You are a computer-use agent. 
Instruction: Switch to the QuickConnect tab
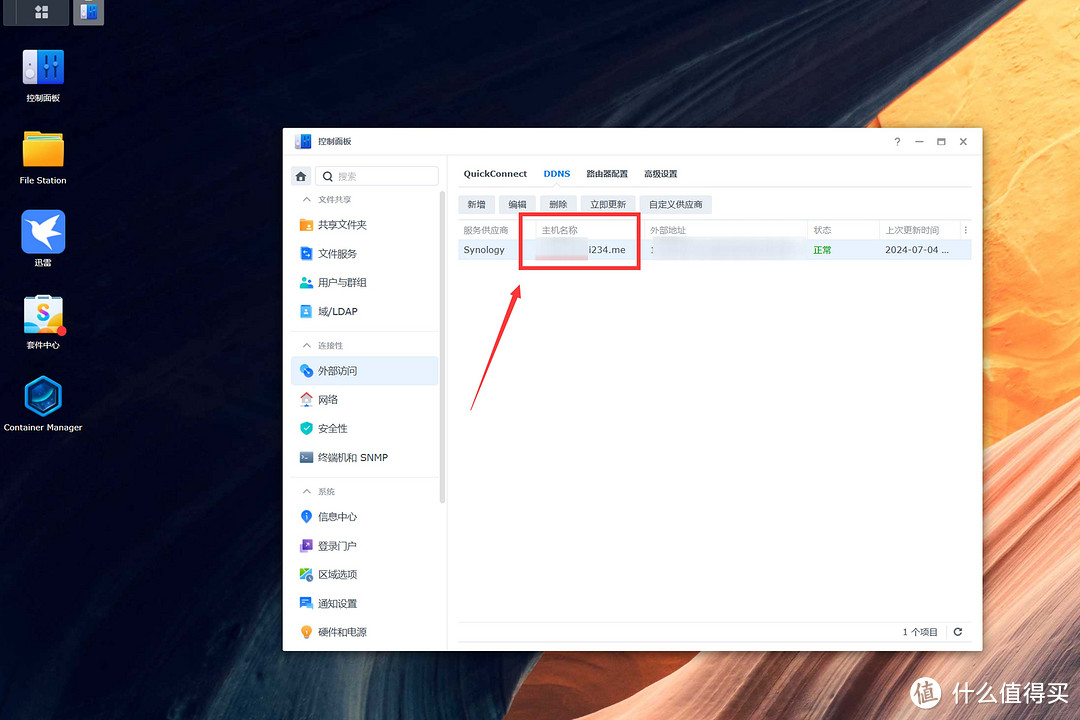(x=494, y=173)
